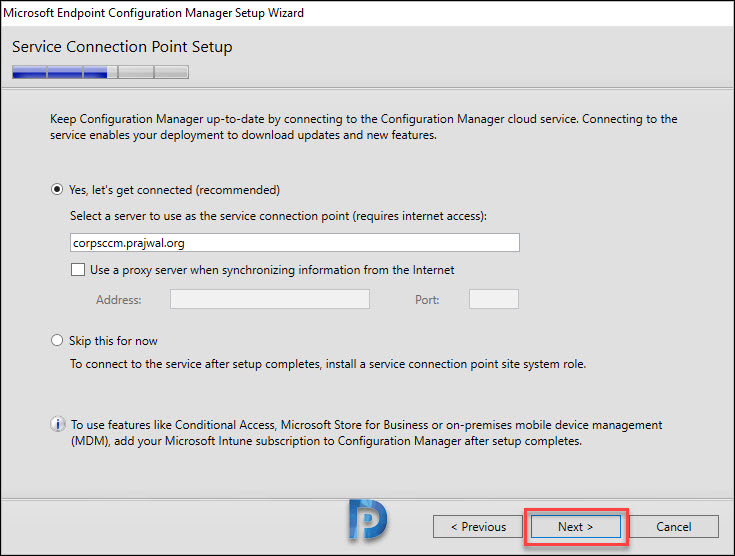
Task: Click the proxy Port text box
Action: pyautogui.click(x=494, y=299)
